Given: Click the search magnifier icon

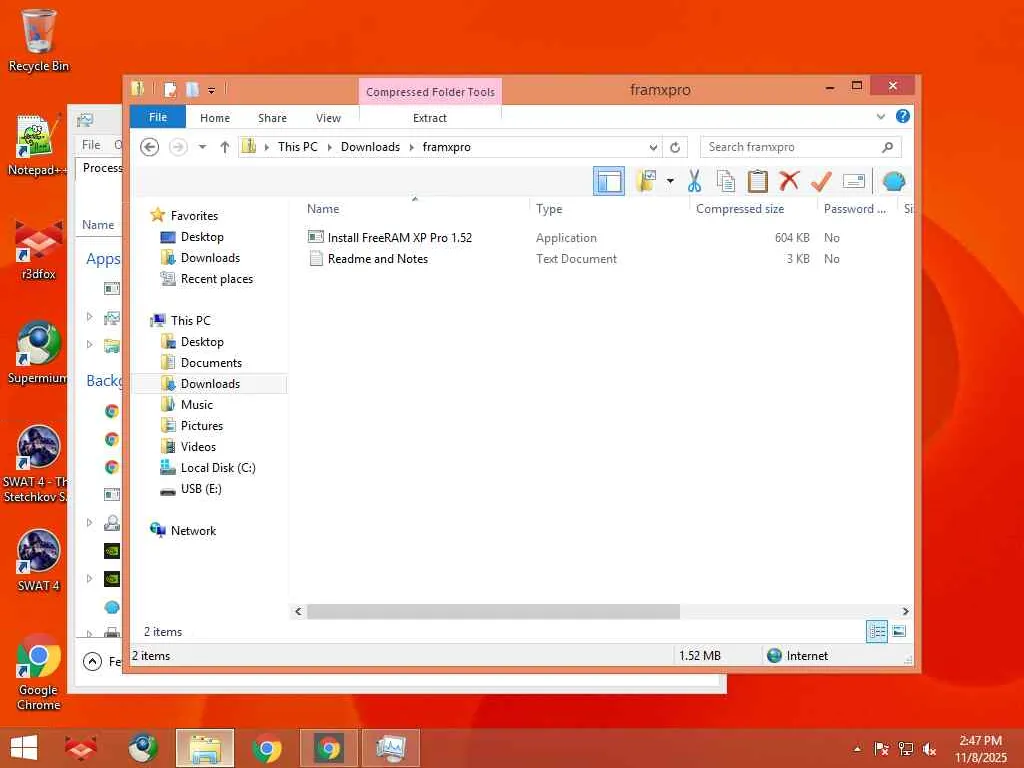Looking at the screenshot, I should 887,147.
